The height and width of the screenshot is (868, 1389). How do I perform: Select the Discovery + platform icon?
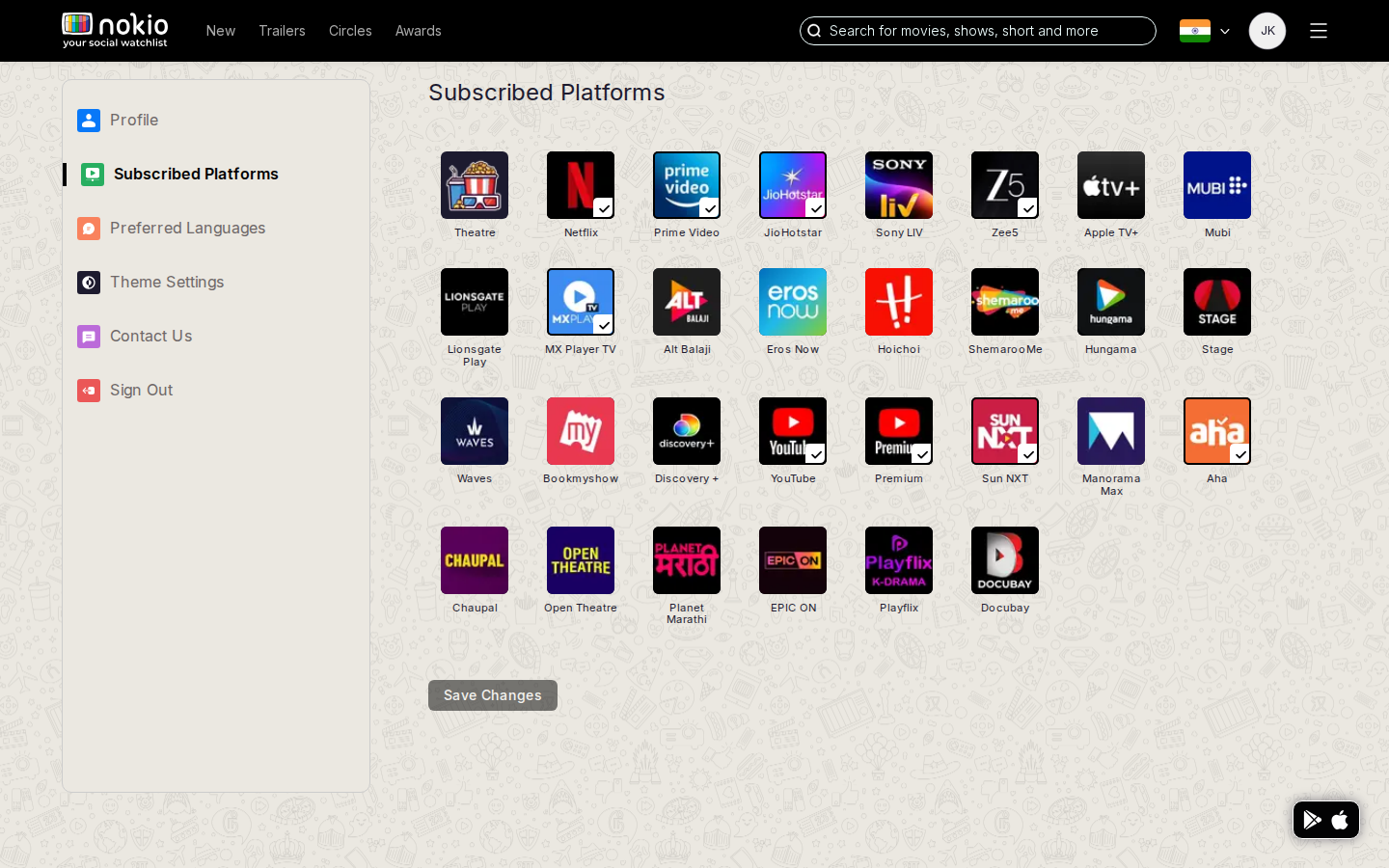687,431
